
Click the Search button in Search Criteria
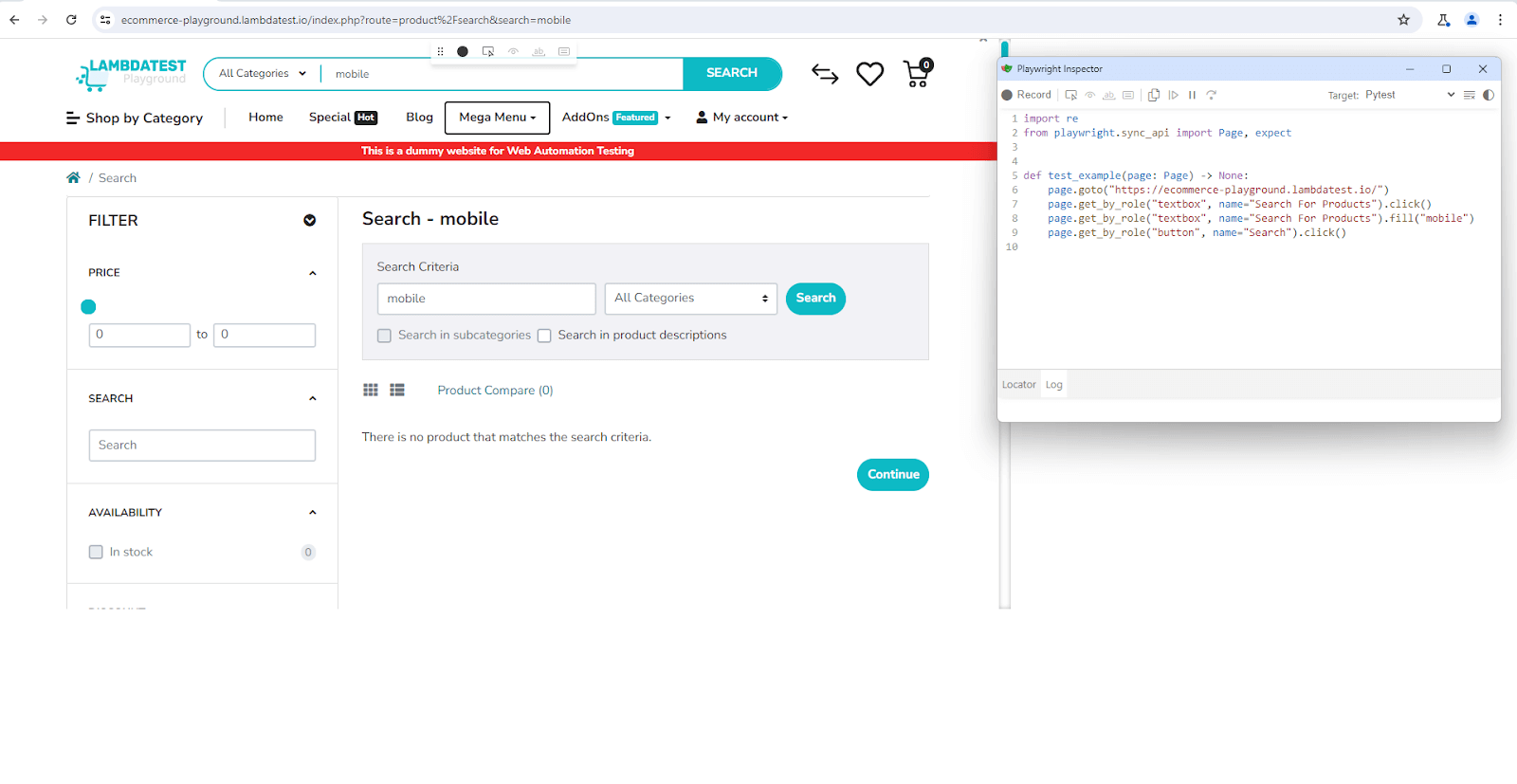pos(815,299)
